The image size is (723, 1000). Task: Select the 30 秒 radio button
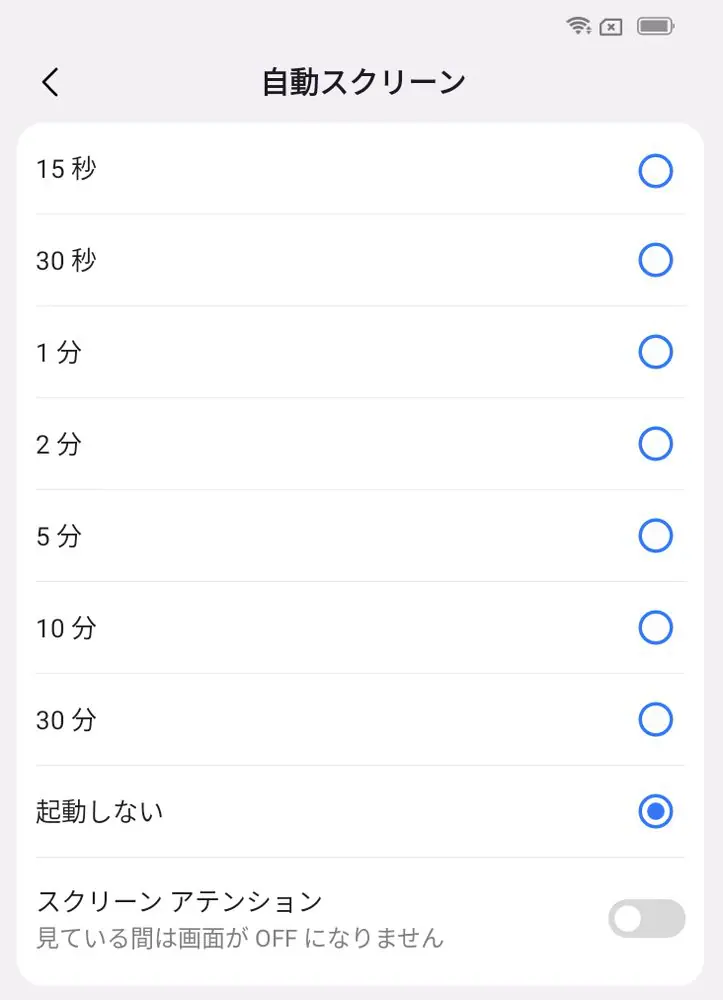click(655, 261)
